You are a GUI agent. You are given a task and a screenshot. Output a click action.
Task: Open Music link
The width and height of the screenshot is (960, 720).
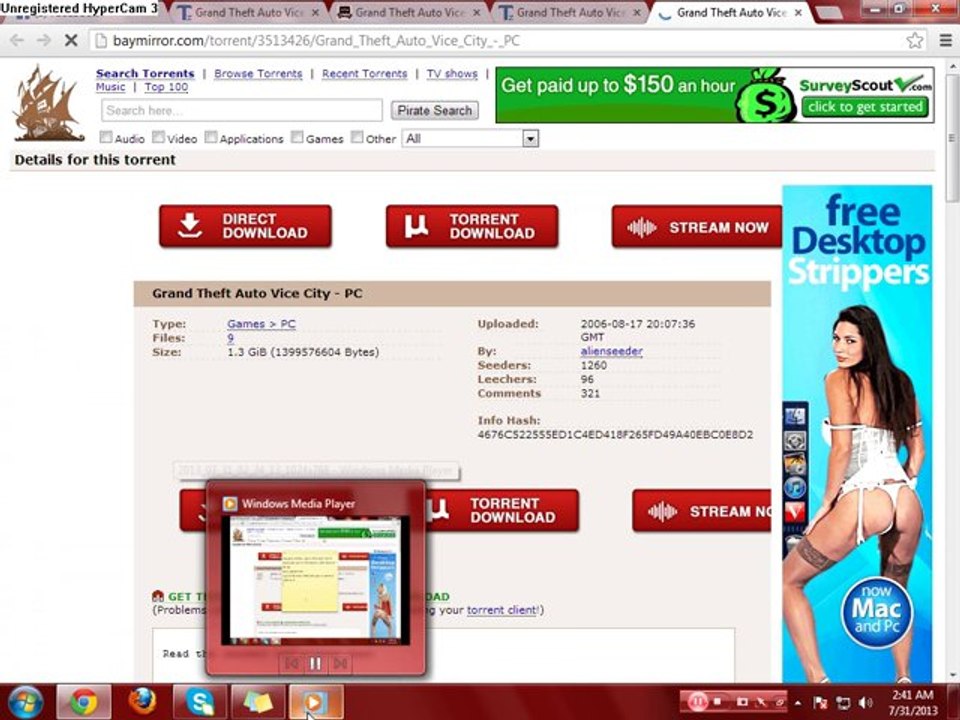click(x=110, y=87)
